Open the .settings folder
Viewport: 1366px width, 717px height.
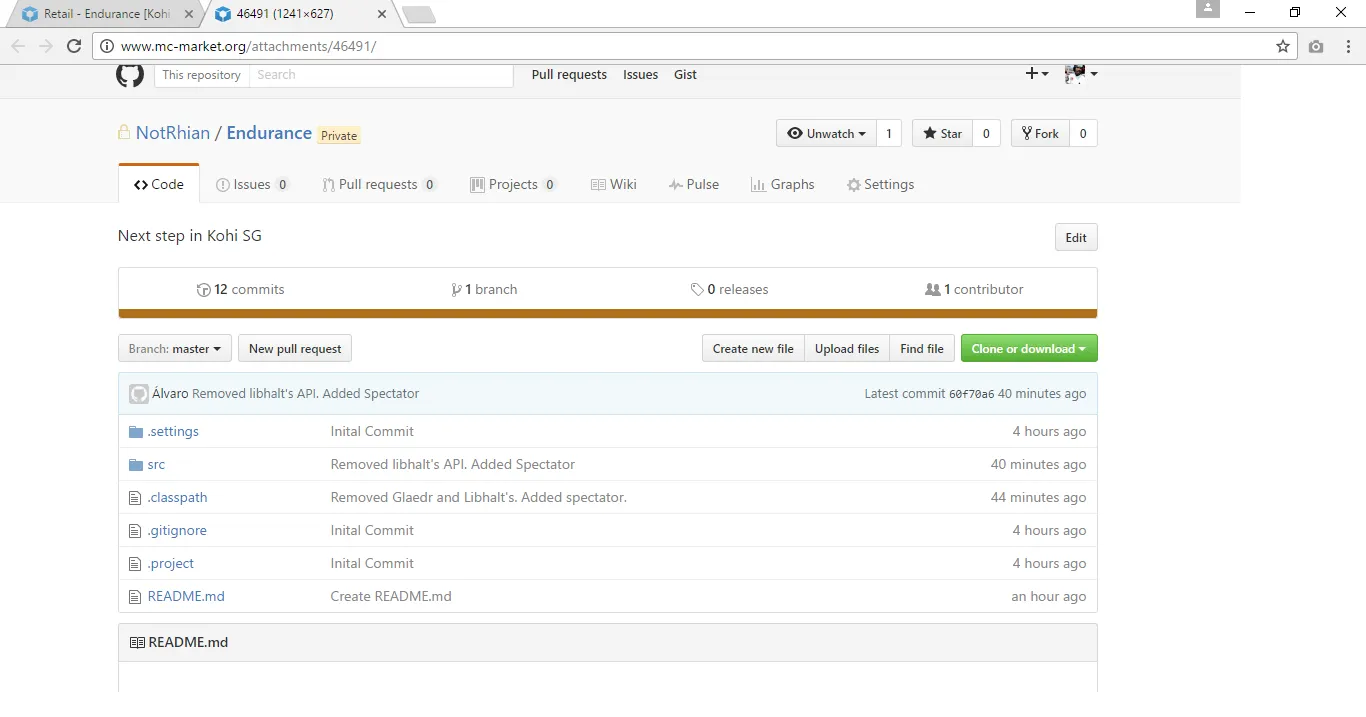[x=173, y=431]
